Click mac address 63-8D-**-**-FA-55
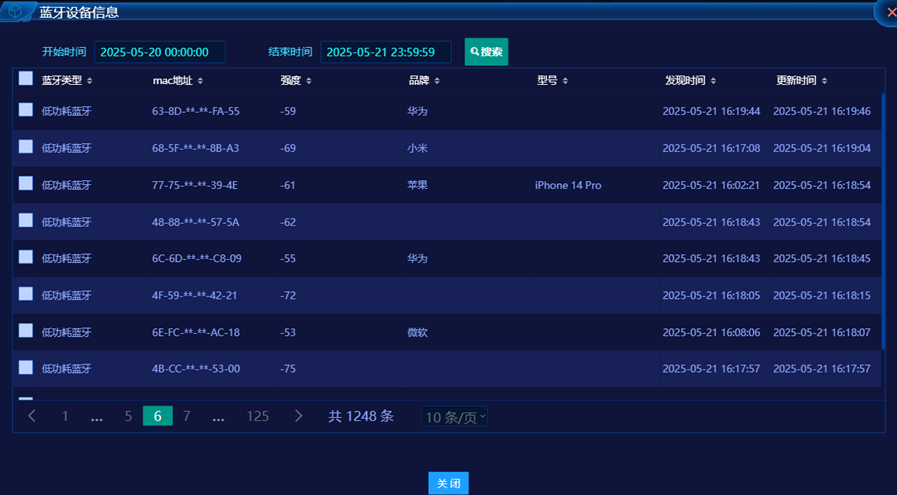This screenshot has width=897, height=495. click(x=196, y=112)
